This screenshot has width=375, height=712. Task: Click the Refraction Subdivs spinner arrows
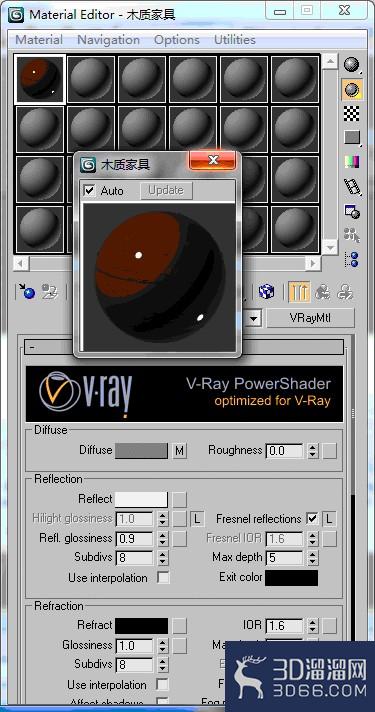pyautogui.click(x=163, y=665)
